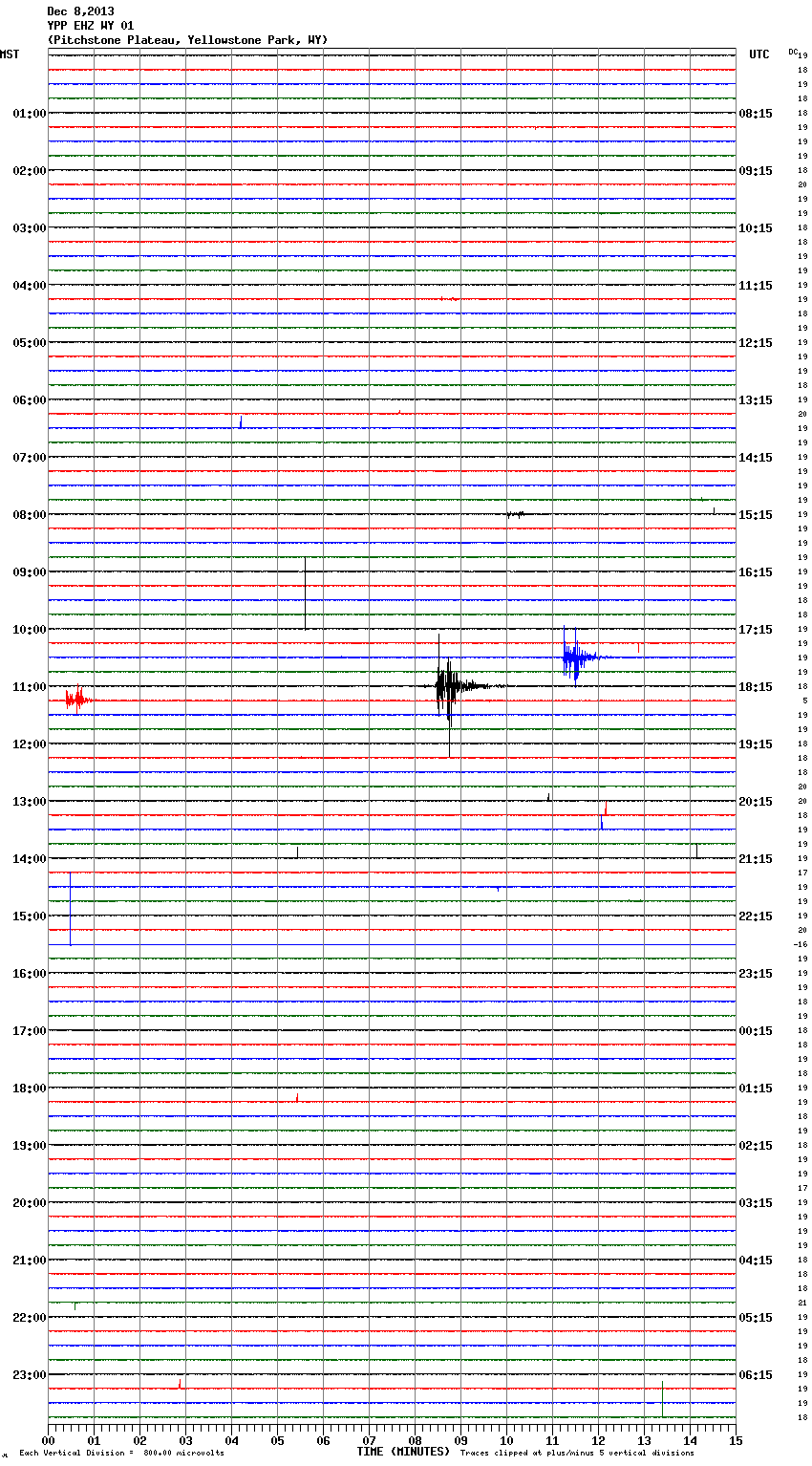Viewport: 812px width, 1466px height.
Task: Click the small black wiggle on the 08:00 trace
Action: (x=515, y=514)
